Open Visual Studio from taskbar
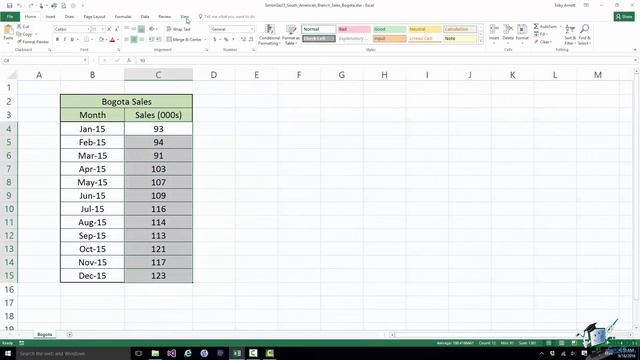Image resolution: width=640 pixels, height=360 pixels. [172, 353]
